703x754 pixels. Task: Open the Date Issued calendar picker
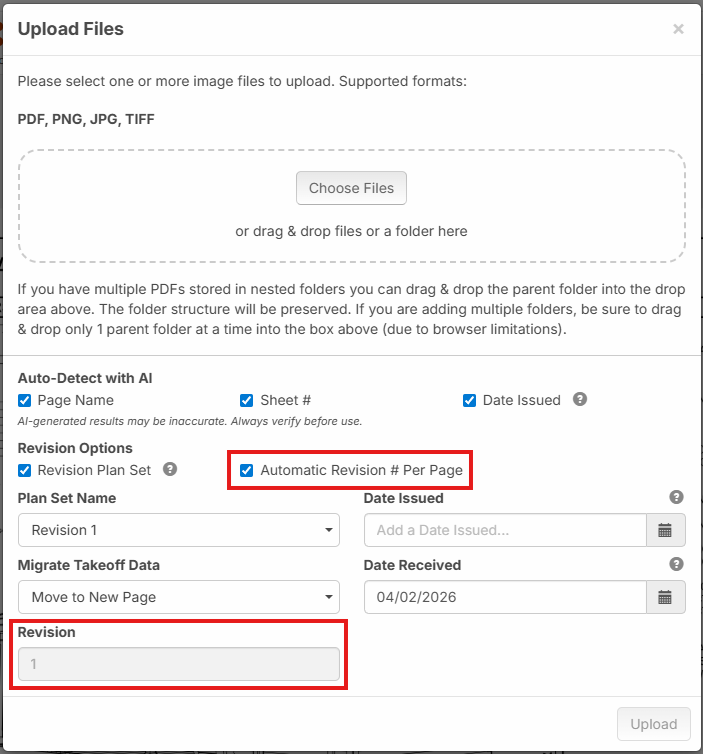(x=665, y=530)
